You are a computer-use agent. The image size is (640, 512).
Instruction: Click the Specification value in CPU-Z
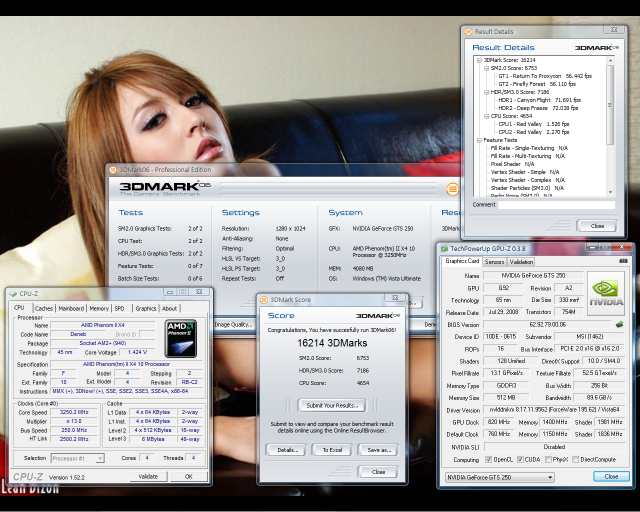tap(126, 364)
